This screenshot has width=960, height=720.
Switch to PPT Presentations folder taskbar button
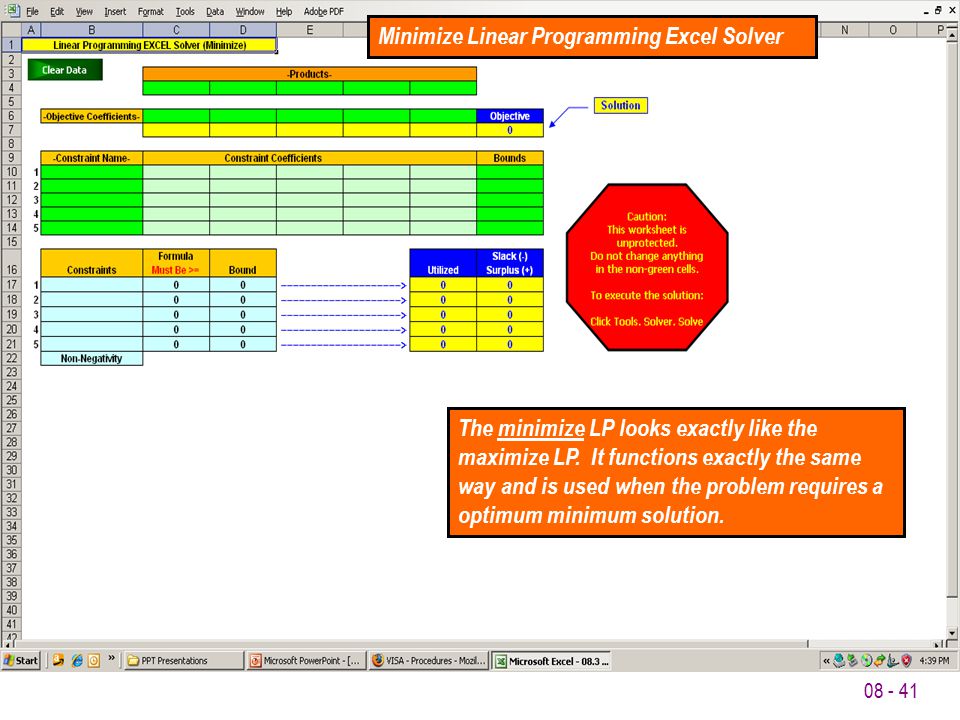pyautogui.click(x=184, y=661)
